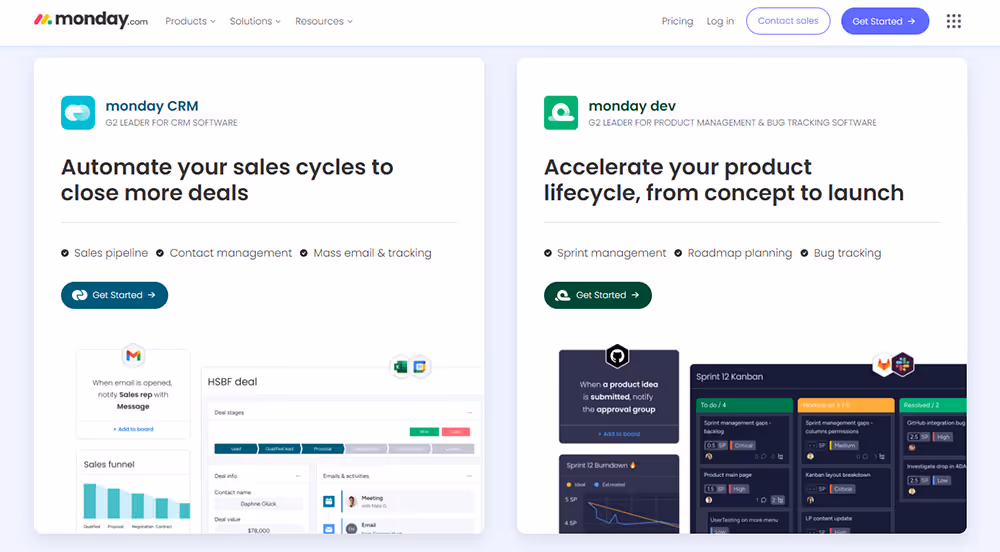Screen dimensions: 1000x552
Task: Open the Pricing page
Action: tap(677, 21)
